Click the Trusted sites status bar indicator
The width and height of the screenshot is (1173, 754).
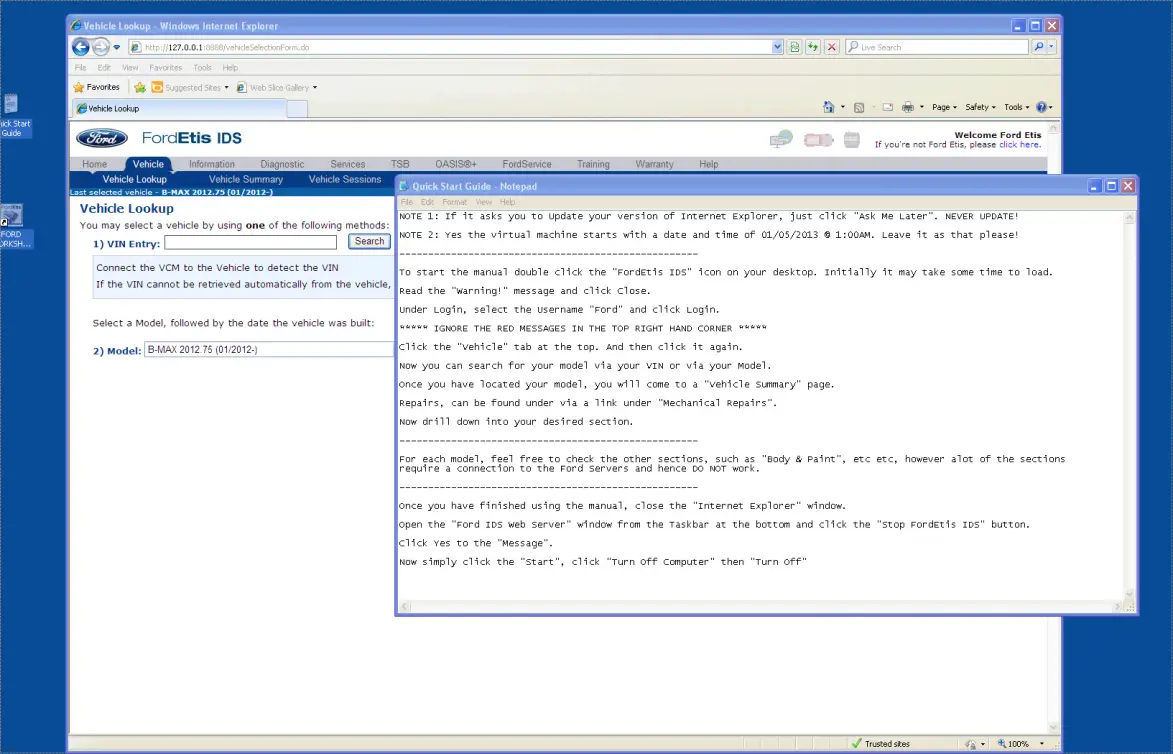[x=880, y=744]
